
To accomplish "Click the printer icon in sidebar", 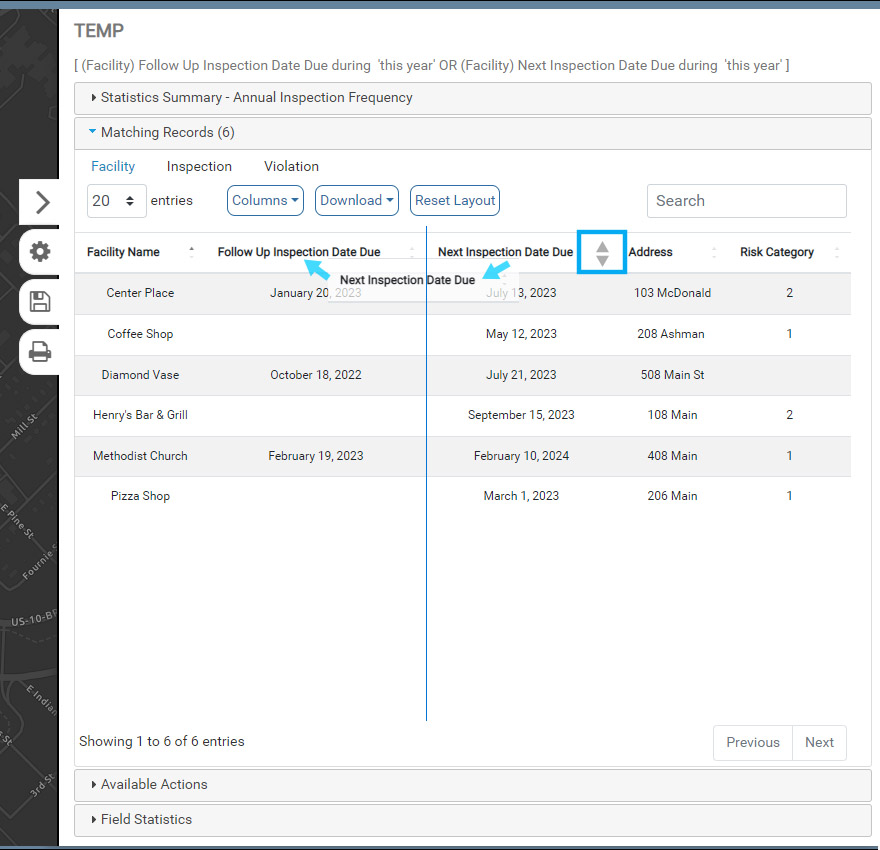I will [x=40, y=352].
